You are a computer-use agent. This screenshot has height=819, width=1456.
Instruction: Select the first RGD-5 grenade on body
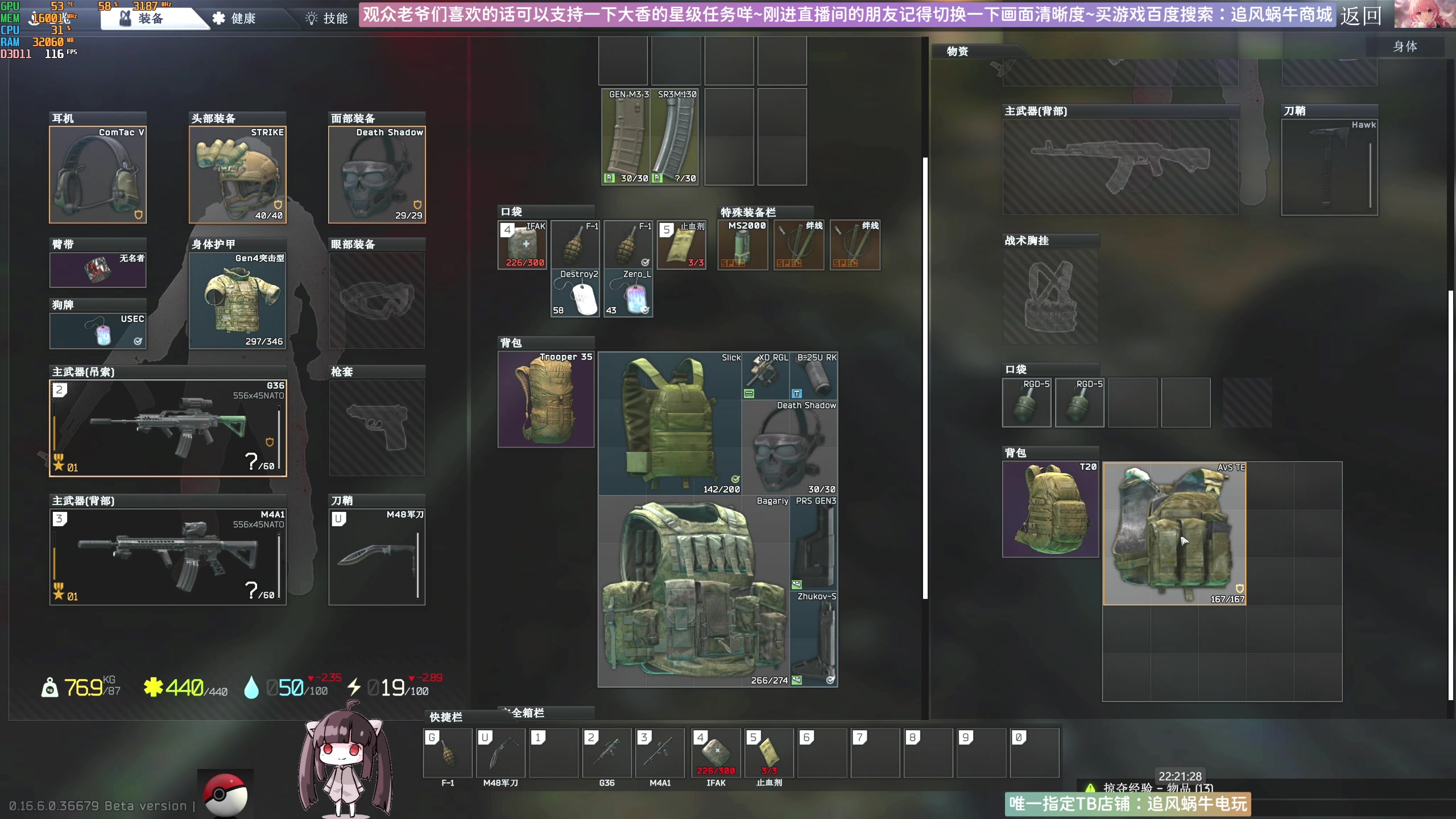click(x=1027, y=403)
